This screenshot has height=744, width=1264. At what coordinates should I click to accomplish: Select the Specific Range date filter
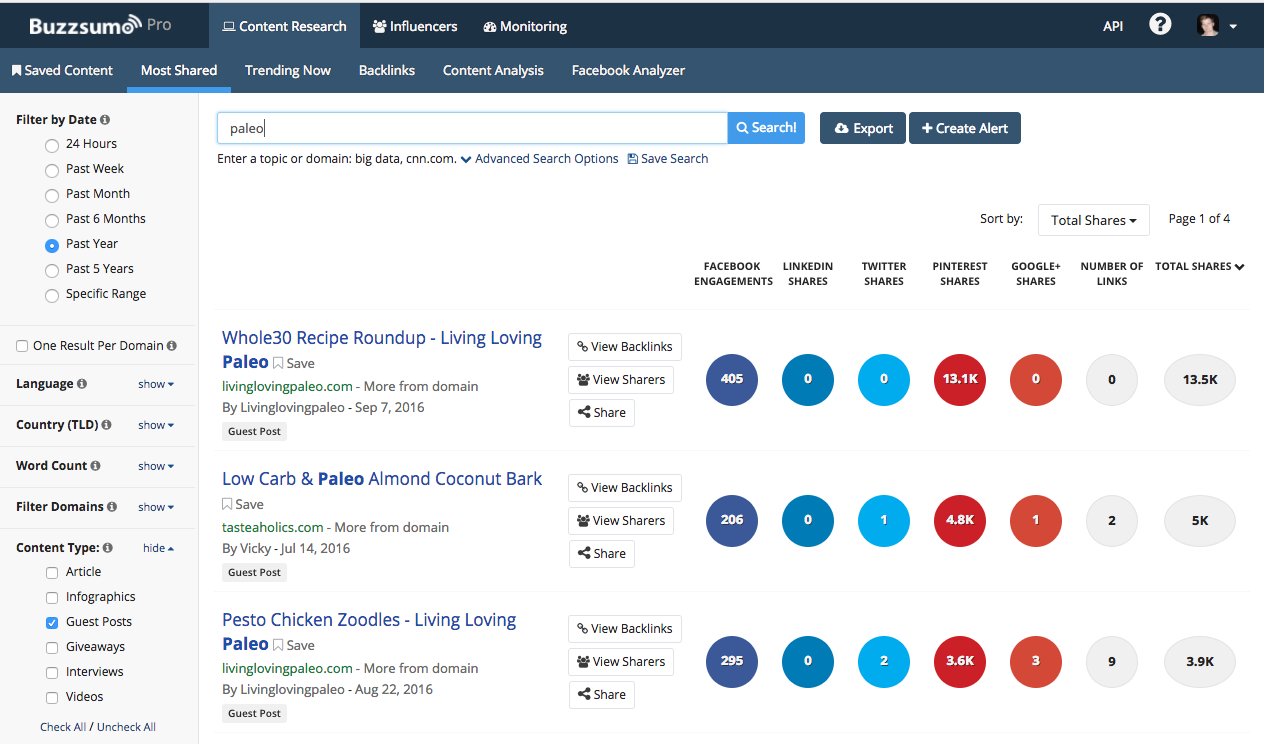point(52,295)
